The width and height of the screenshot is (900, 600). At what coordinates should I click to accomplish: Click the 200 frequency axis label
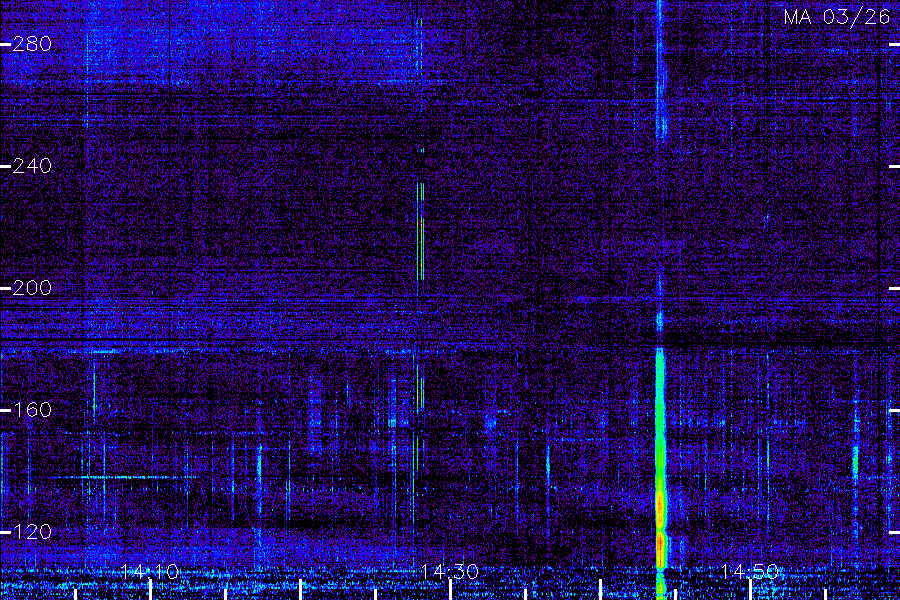point(32,288)
